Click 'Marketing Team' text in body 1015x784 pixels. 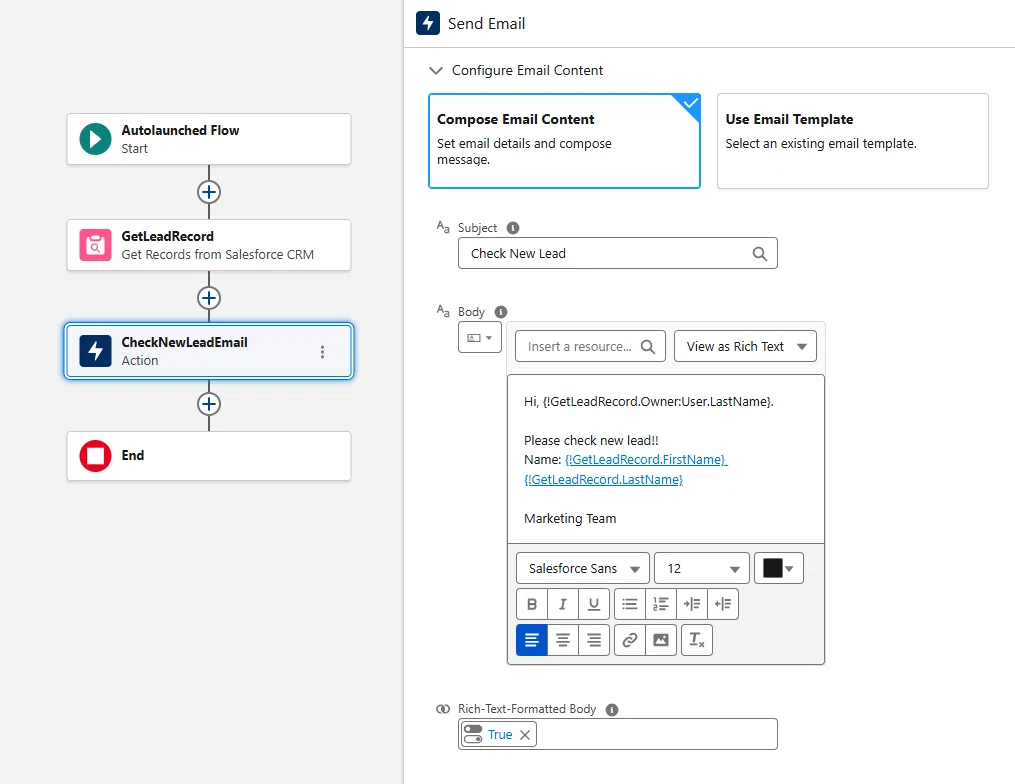(570, 519)
